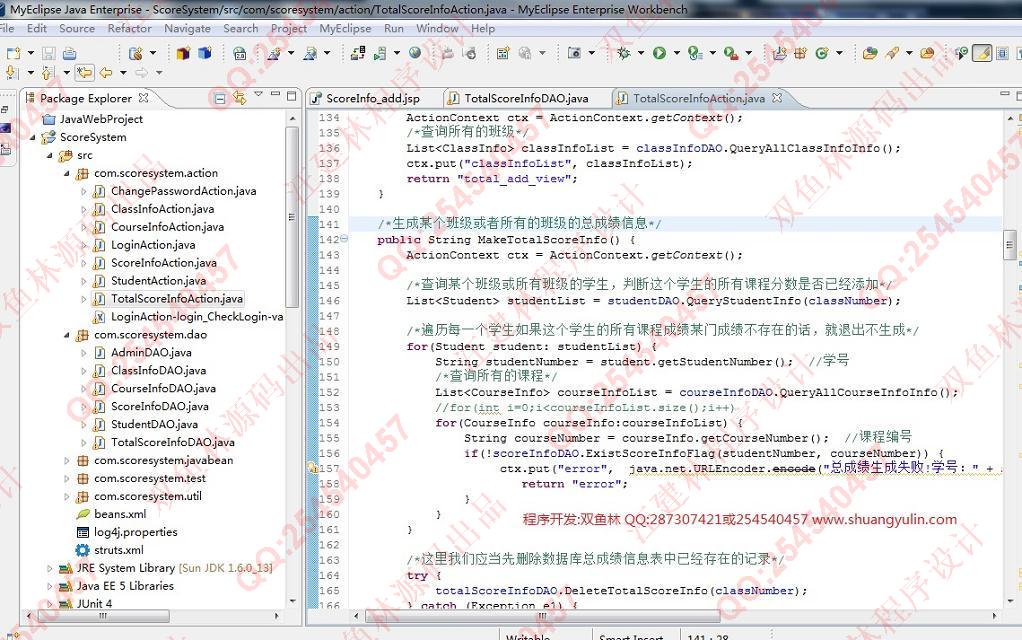Open Back history dropdown arrow
Image resolution: width=1022 pixels, height=640 pixels.
[x=123, y=72]
